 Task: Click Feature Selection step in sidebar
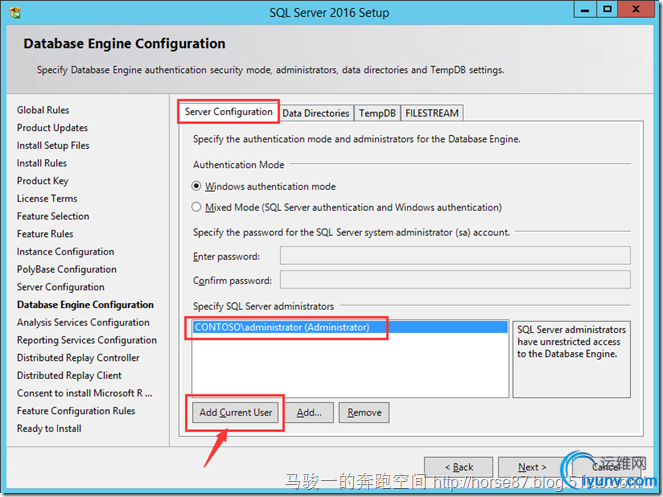[x=53, y=217]
